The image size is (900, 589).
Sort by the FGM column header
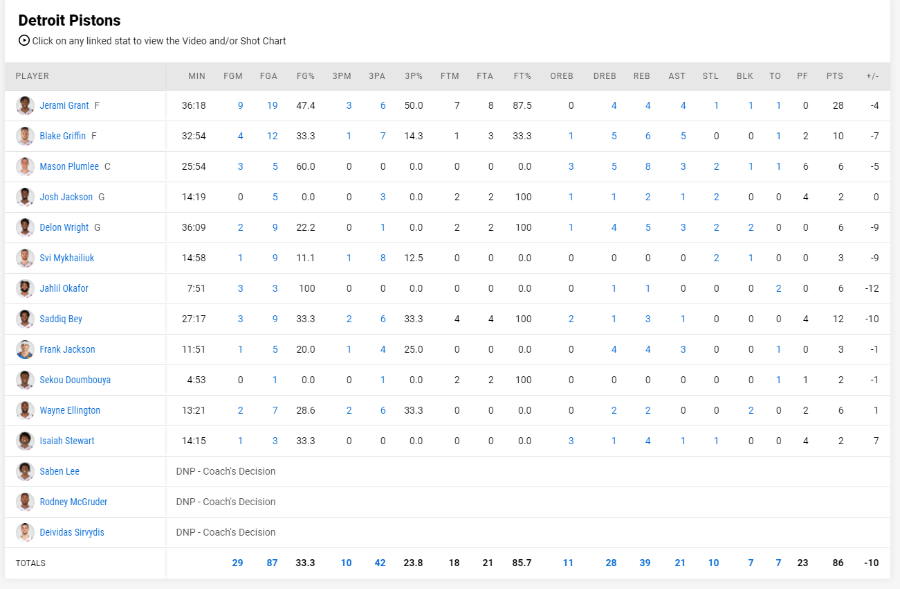pyautogui.click(x=233, y=76)
